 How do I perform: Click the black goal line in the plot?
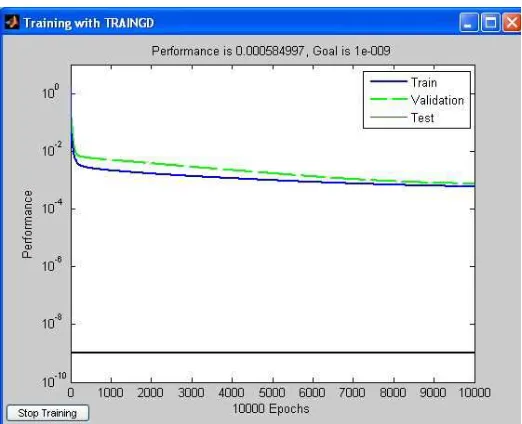[273, 352]
